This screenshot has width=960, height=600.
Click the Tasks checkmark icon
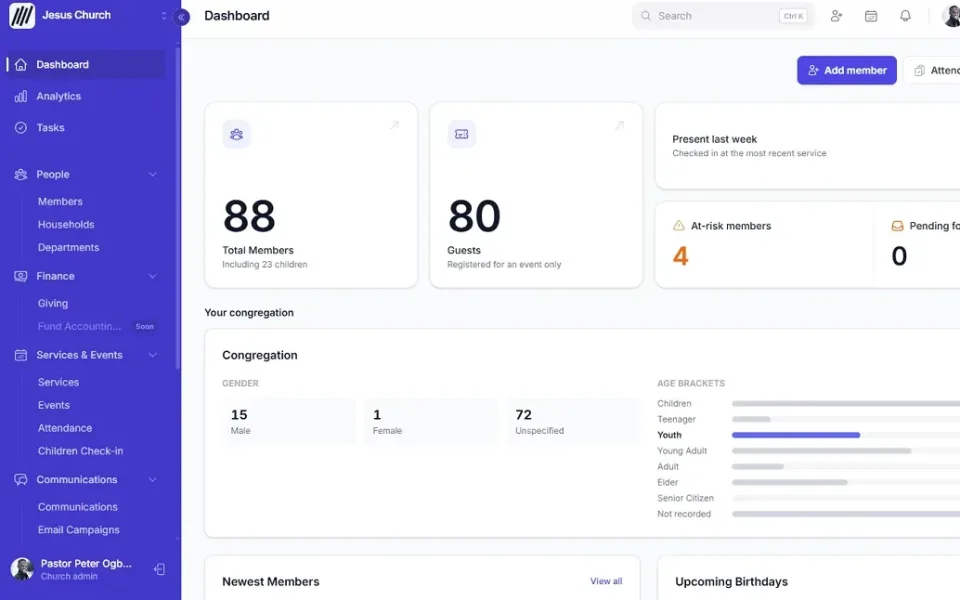click(21, 127)
